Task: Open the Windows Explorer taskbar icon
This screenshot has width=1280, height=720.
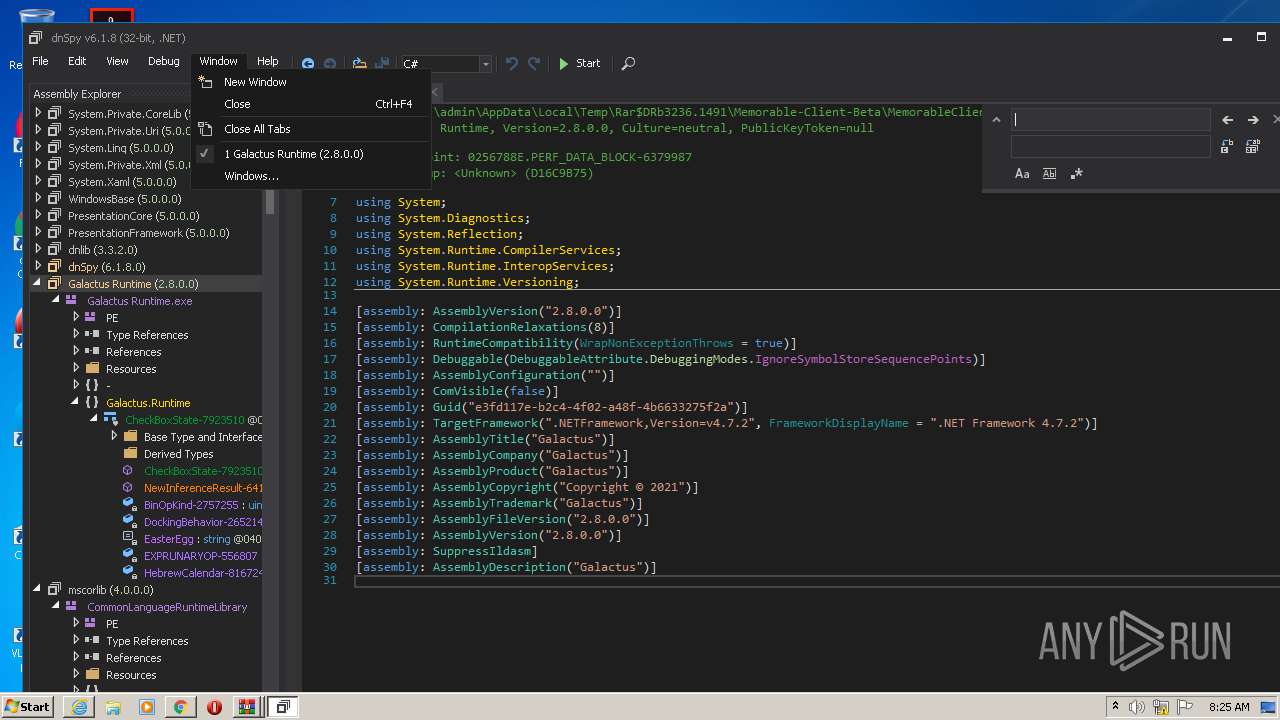Action: click(113, 706)
